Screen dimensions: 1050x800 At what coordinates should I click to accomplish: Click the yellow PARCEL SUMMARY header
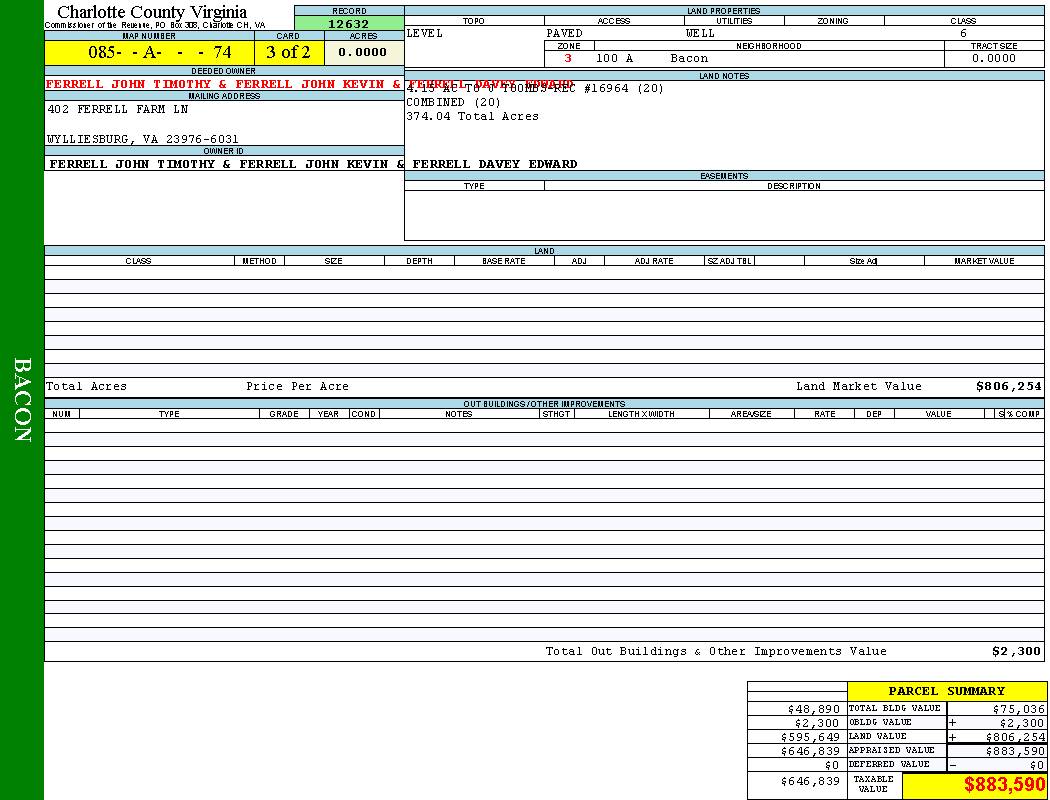click(x=946, y=691)
